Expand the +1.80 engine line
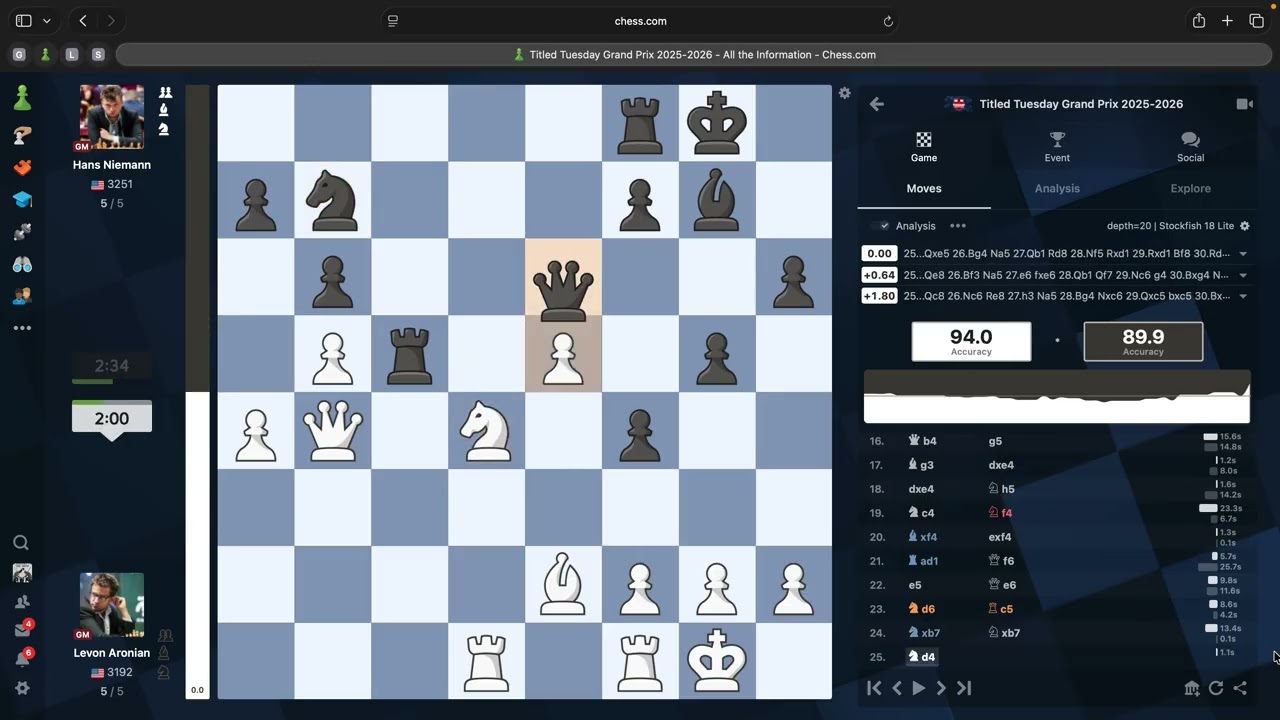 point(1243,296)
